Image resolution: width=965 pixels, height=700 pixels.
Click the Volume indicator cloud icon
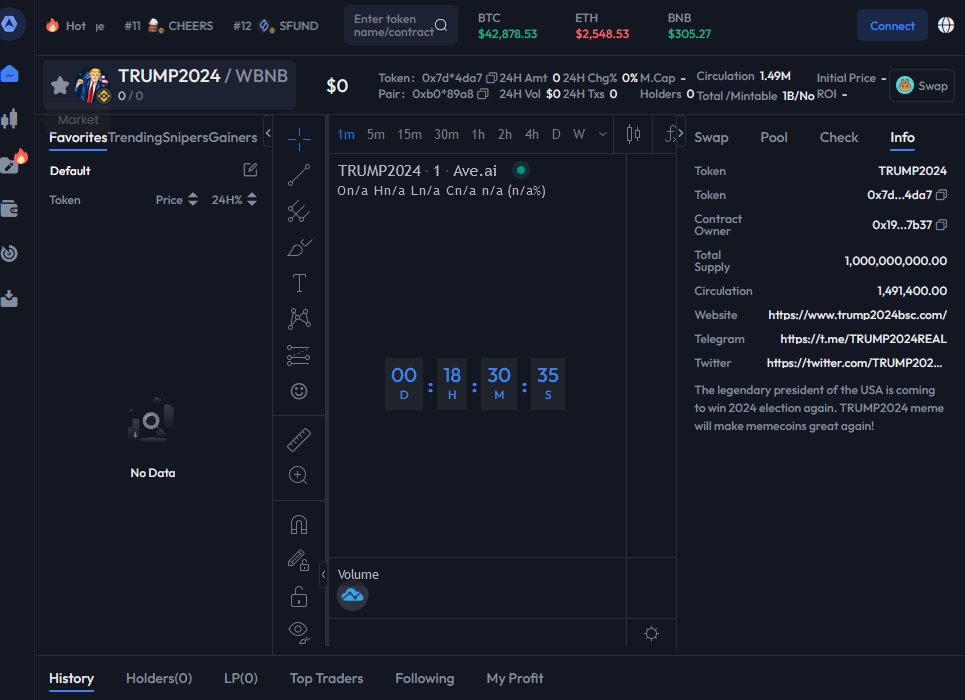point(353,595)
